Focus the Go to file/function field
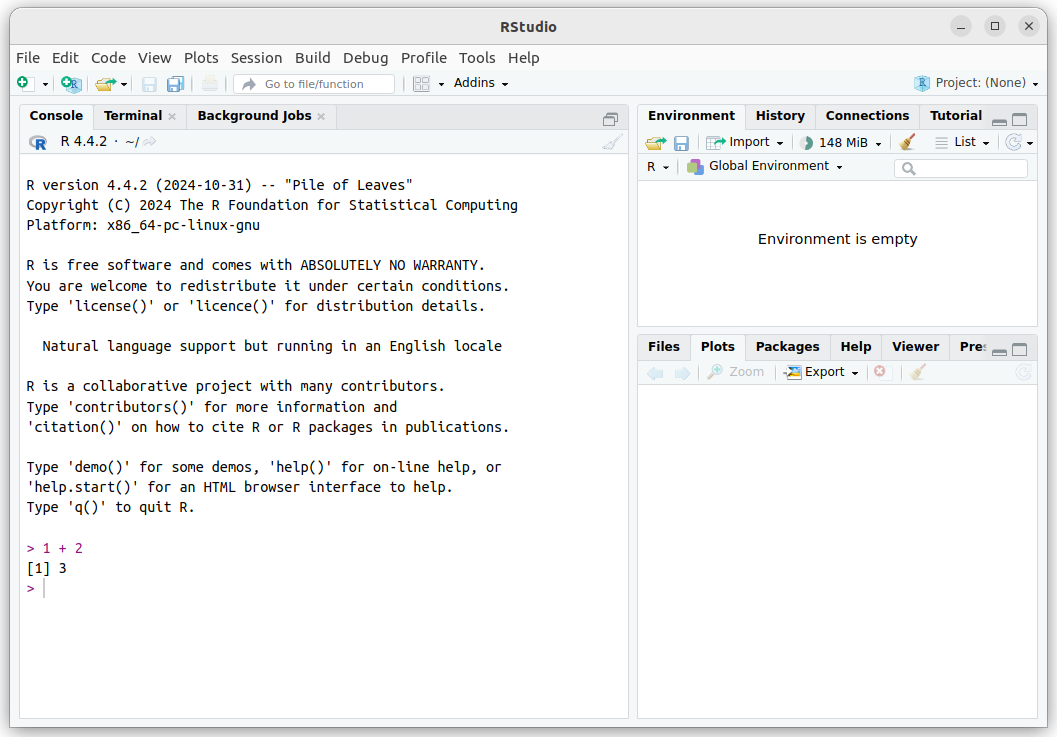Screen dimensions: 1057x737 click(314, 84)
